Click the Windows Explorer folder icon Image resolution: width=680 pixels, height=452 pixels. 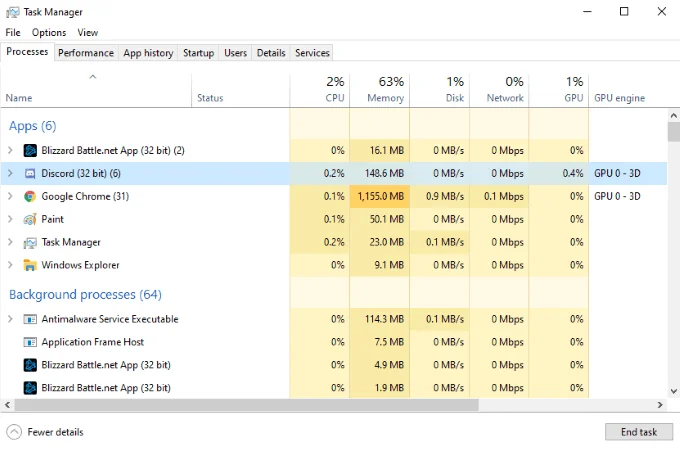click(x=30, y=265)
